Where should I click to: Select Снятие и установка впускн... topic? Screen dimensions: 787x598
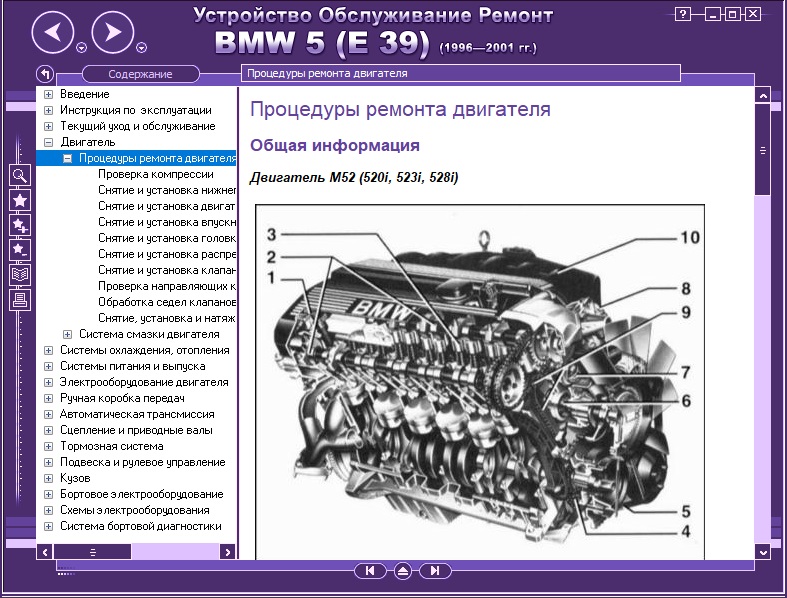(167, 222)
